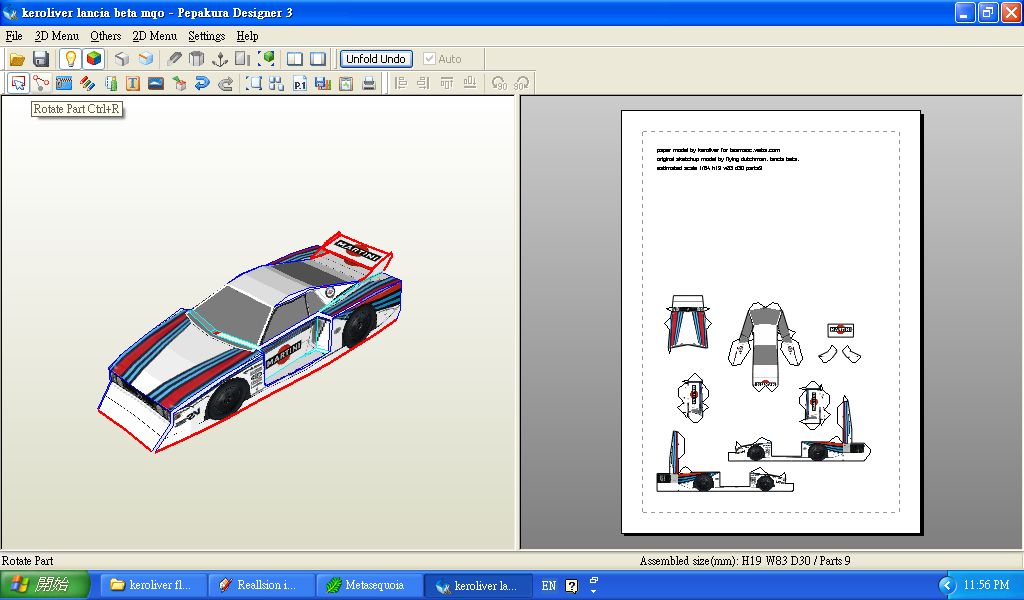1024x600 pixels.
Task: Click the printer icon in toolbar
Action: click(x=369, y=84)
